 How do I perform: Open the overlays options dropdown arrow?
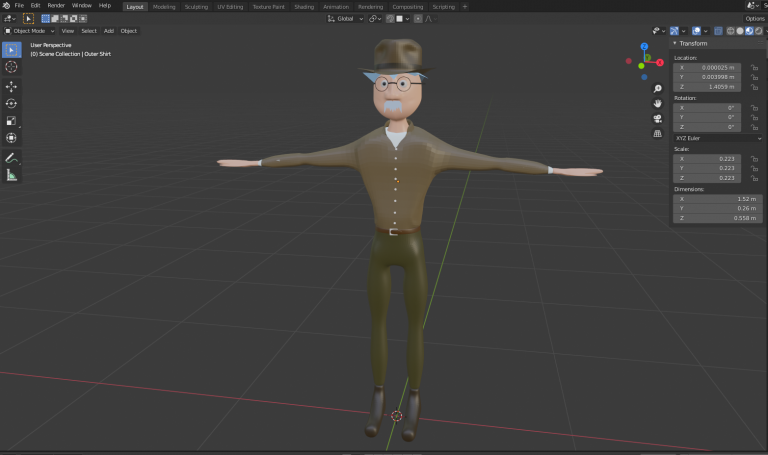pyautogui.click(x=705, y=31)
